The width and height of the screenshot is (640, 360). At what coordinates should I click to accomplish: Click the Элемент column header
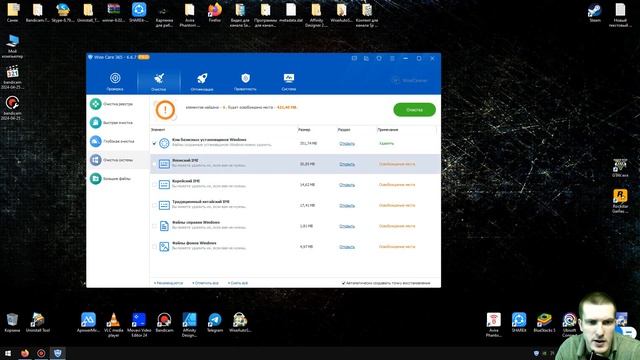[158, 130]
